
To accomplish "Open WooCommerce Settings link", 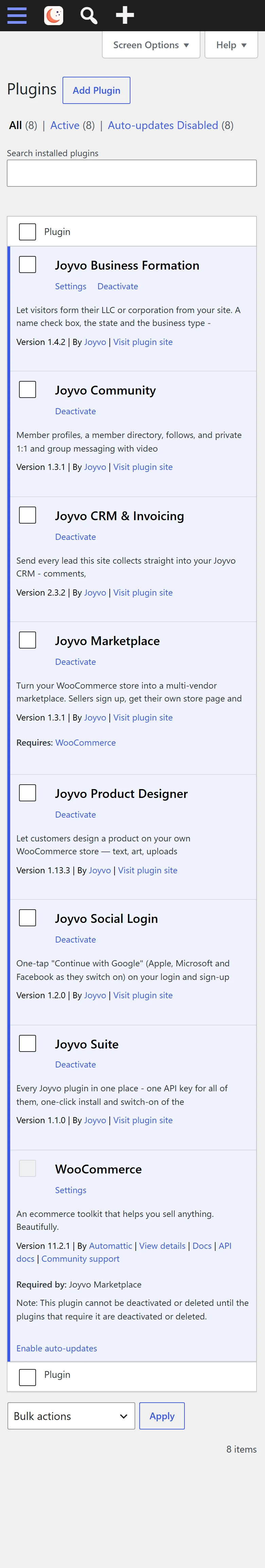I will coord(71,1190).
